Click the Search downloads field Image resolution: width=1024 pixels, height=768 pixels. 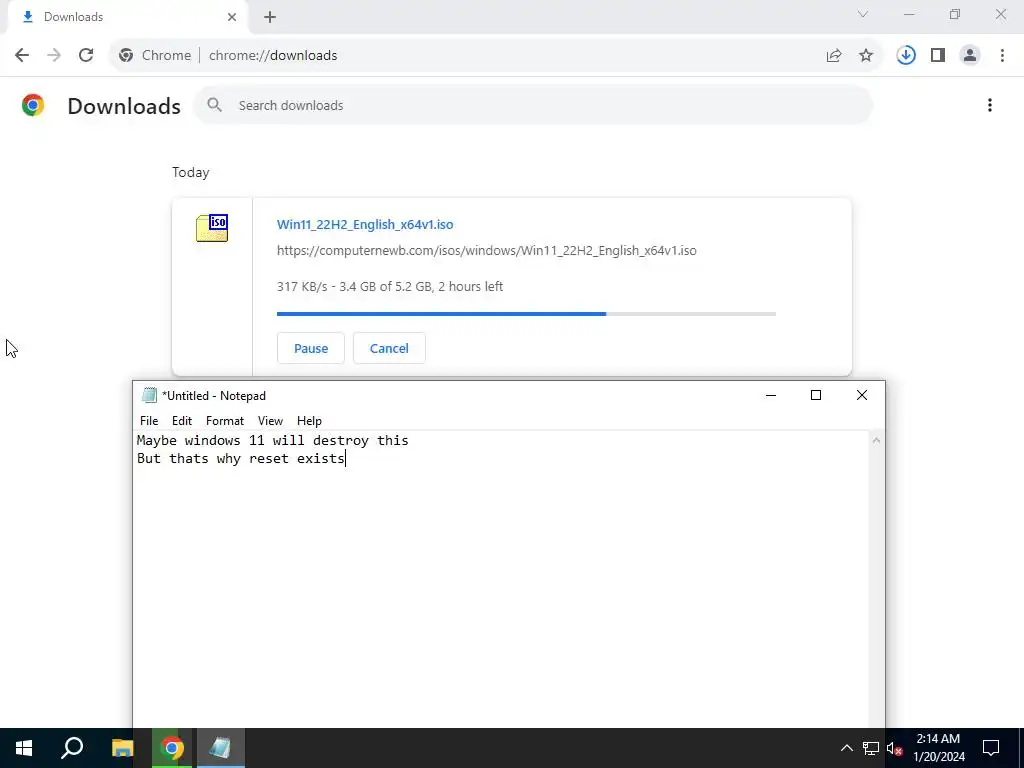[534, 105]
